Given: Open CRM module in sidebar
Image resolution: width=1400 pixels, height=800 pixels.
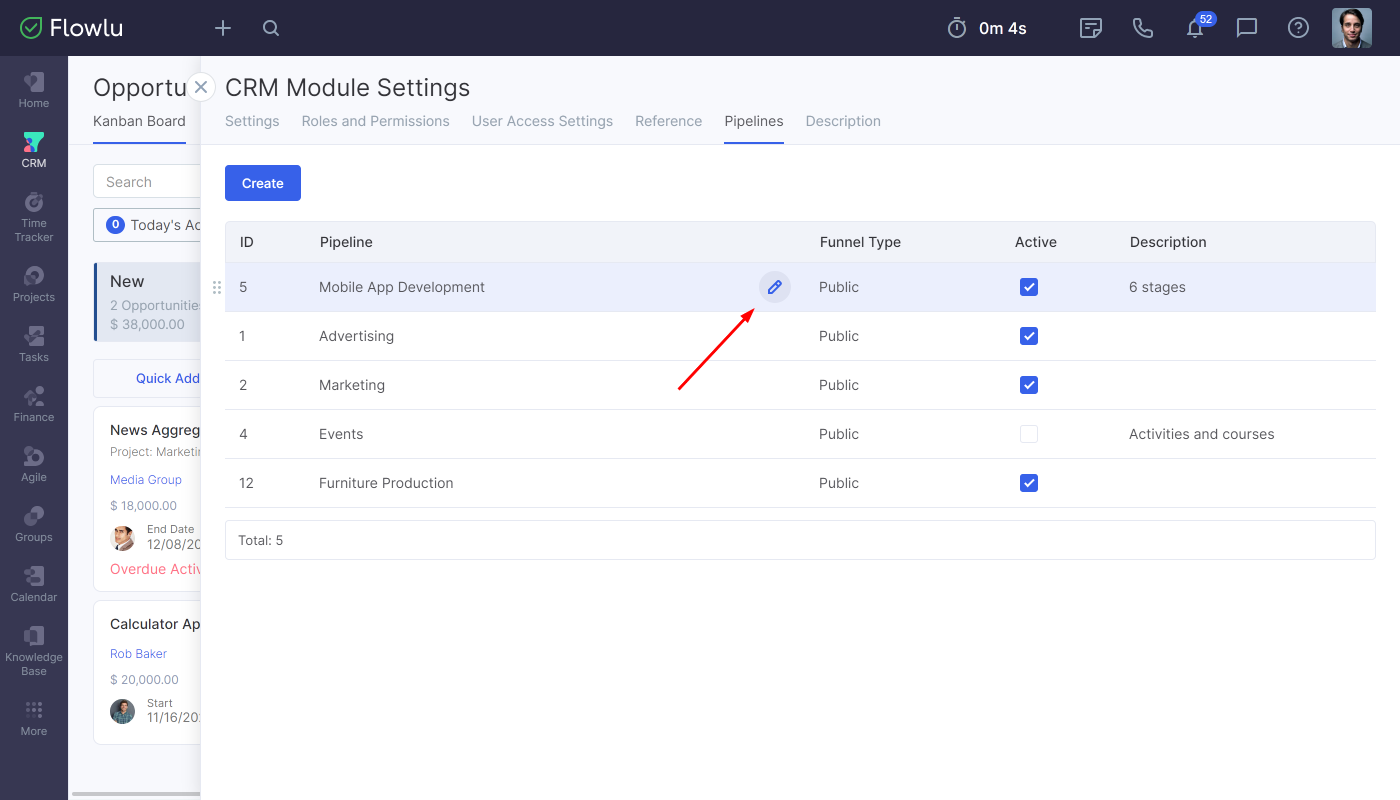Looking at the screenshot, I should click(x=34, y=150).
